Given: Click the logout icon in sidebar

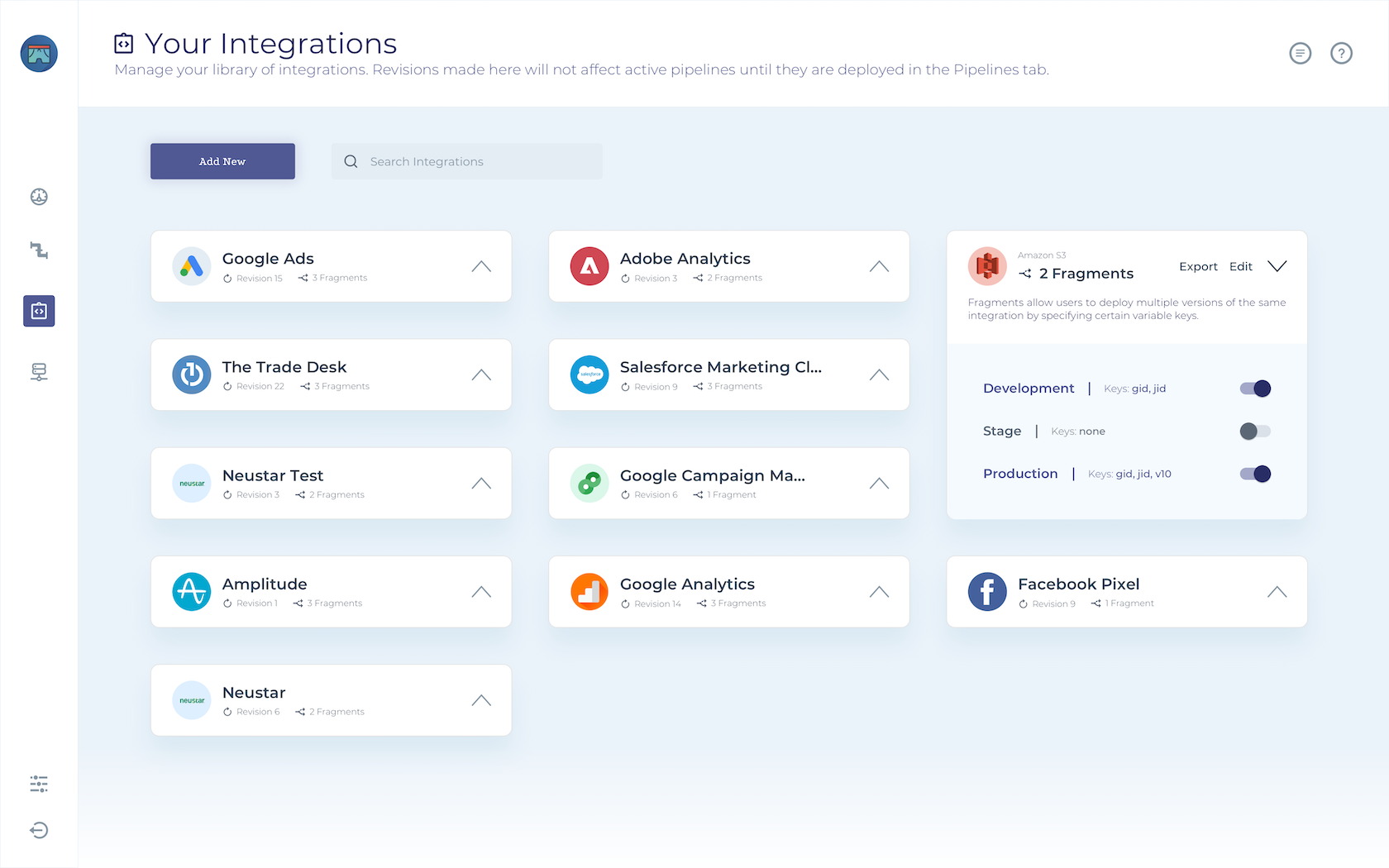Looking at the screenshot, I should pyautogui.click(x=39, y=830).
